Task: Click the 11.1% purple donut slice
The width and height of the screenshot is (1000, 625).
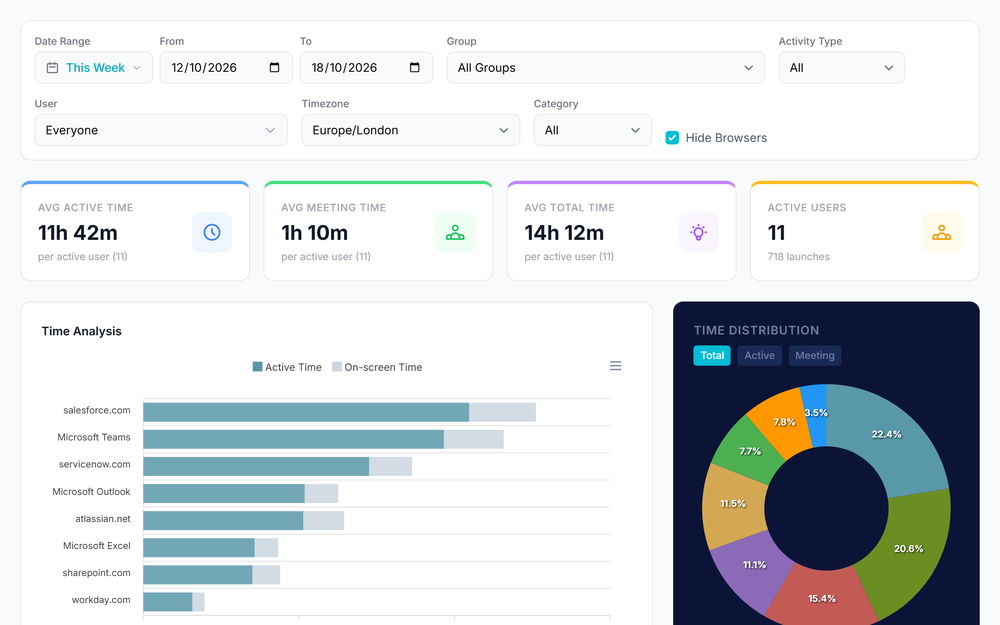Action: click(754, 565)
